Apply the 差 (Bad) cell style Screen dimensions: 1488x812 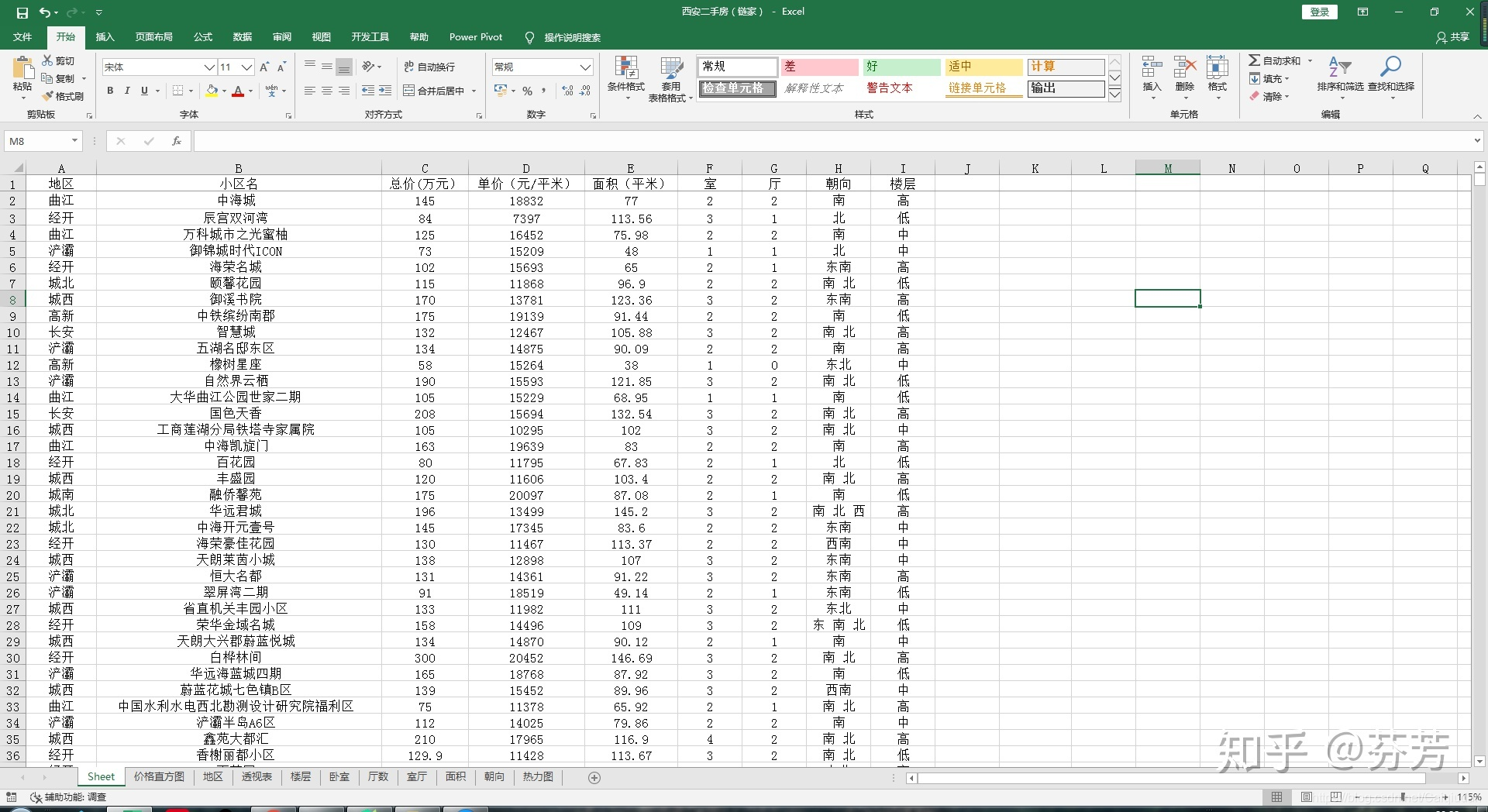point(819,67)
